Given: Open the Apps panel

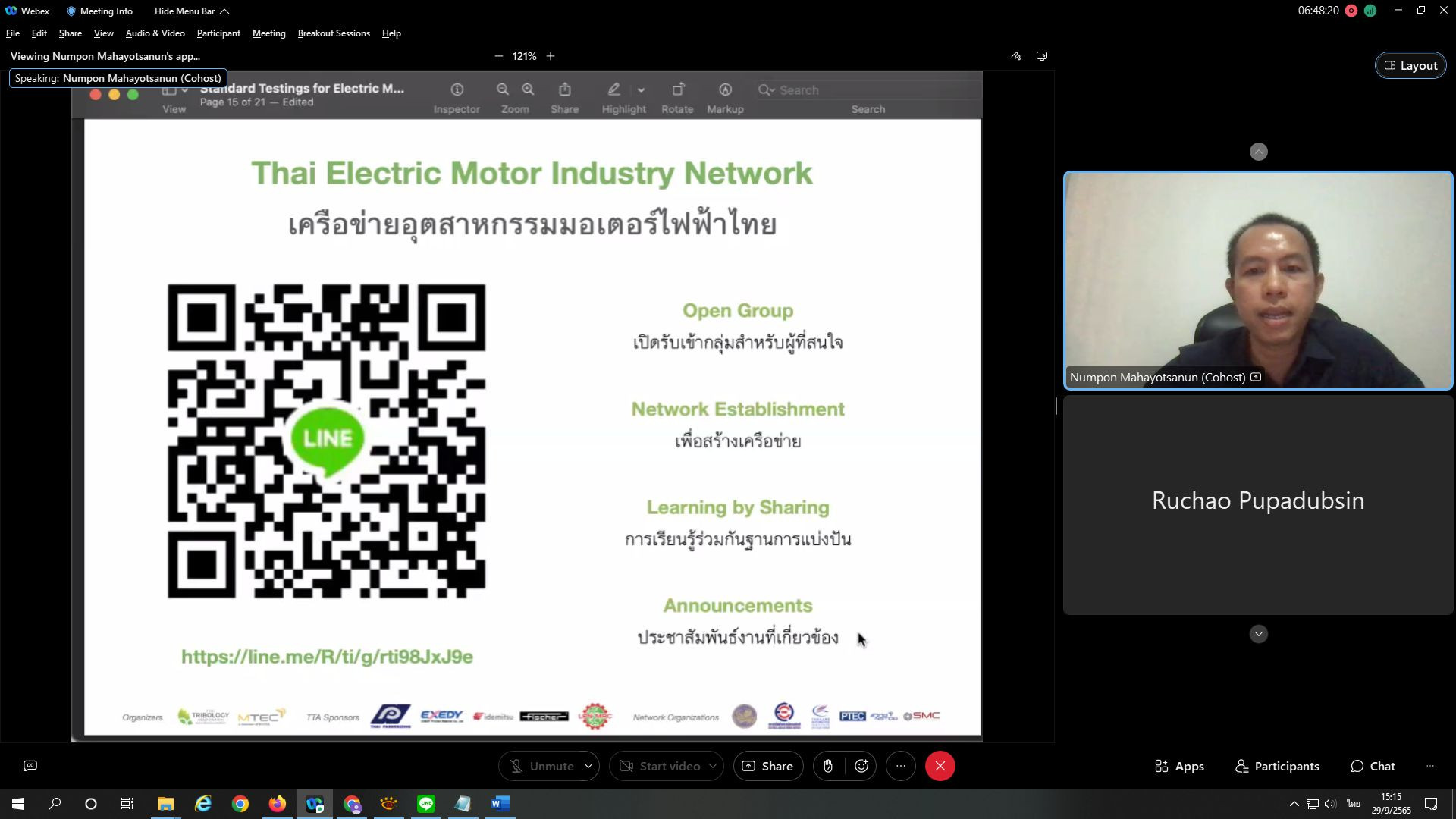Looking at the screenshot, I should pos(1179,766).
